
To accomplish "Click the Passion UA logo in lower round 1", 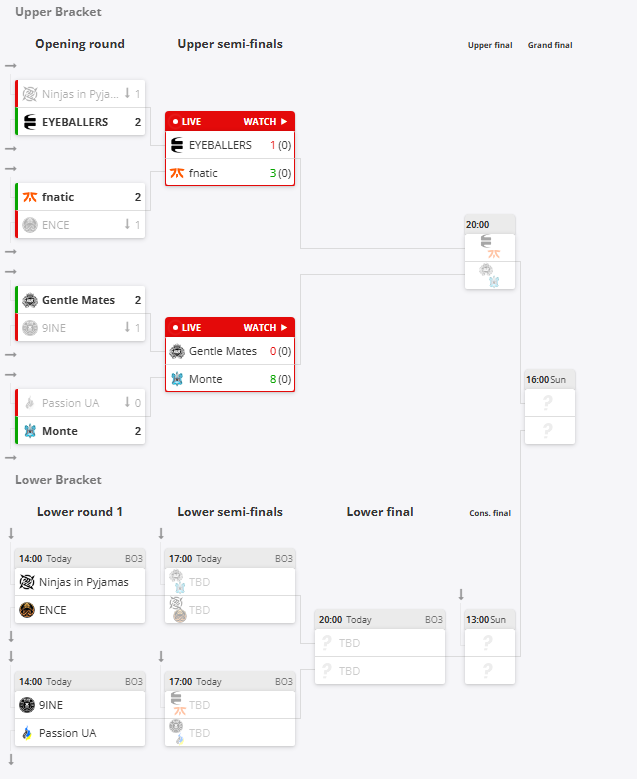I will coord(27,733).
